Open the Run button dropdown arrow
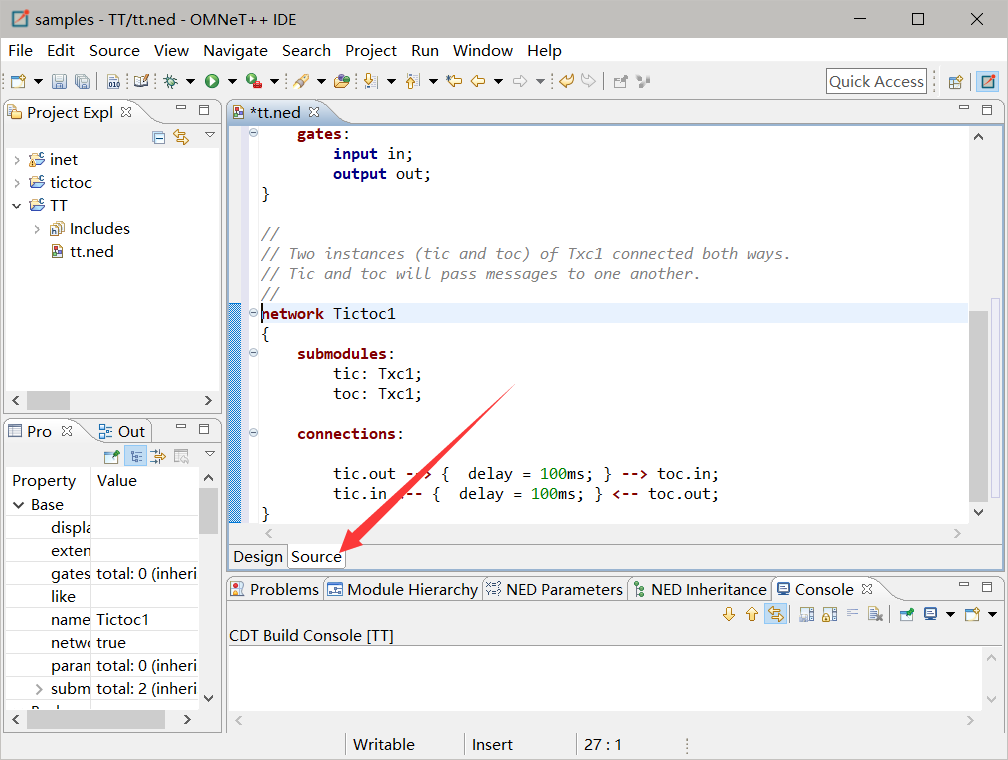Screen dimensions: 1008x760 [232, 82]
